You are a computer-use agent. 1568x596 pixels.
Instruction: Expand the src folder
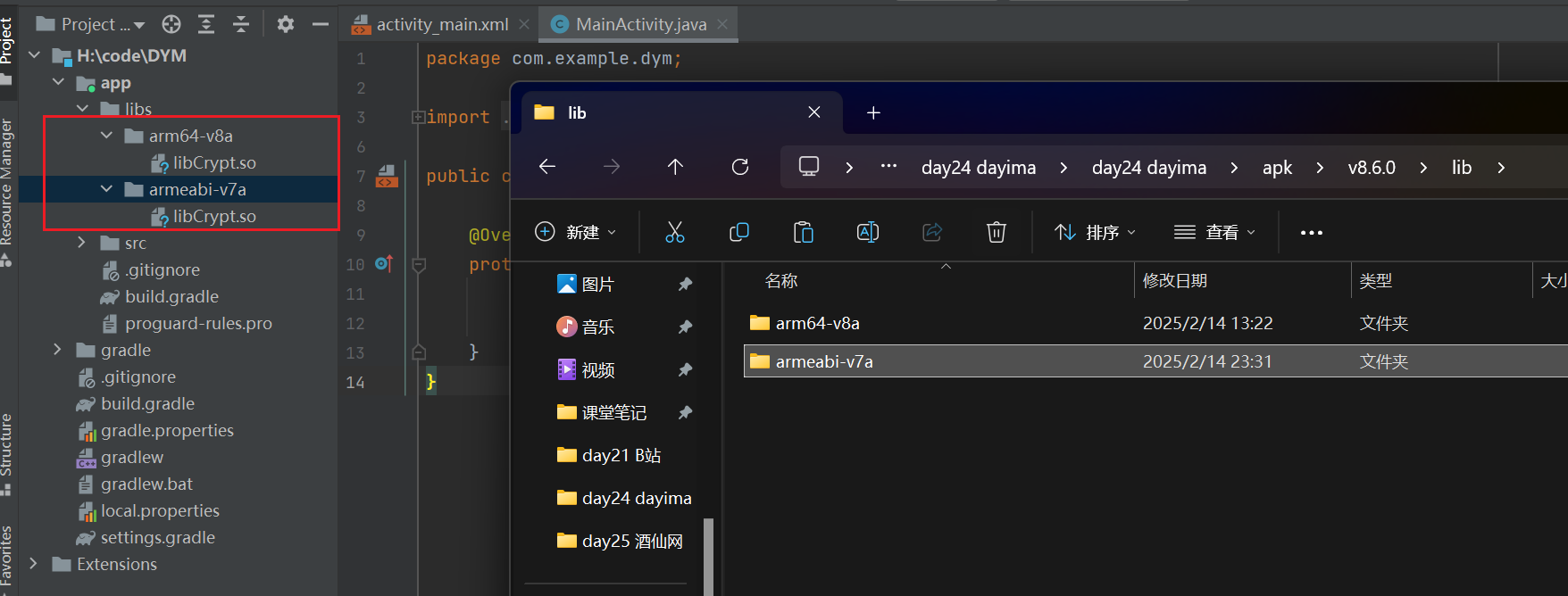(x=82, y=243)
